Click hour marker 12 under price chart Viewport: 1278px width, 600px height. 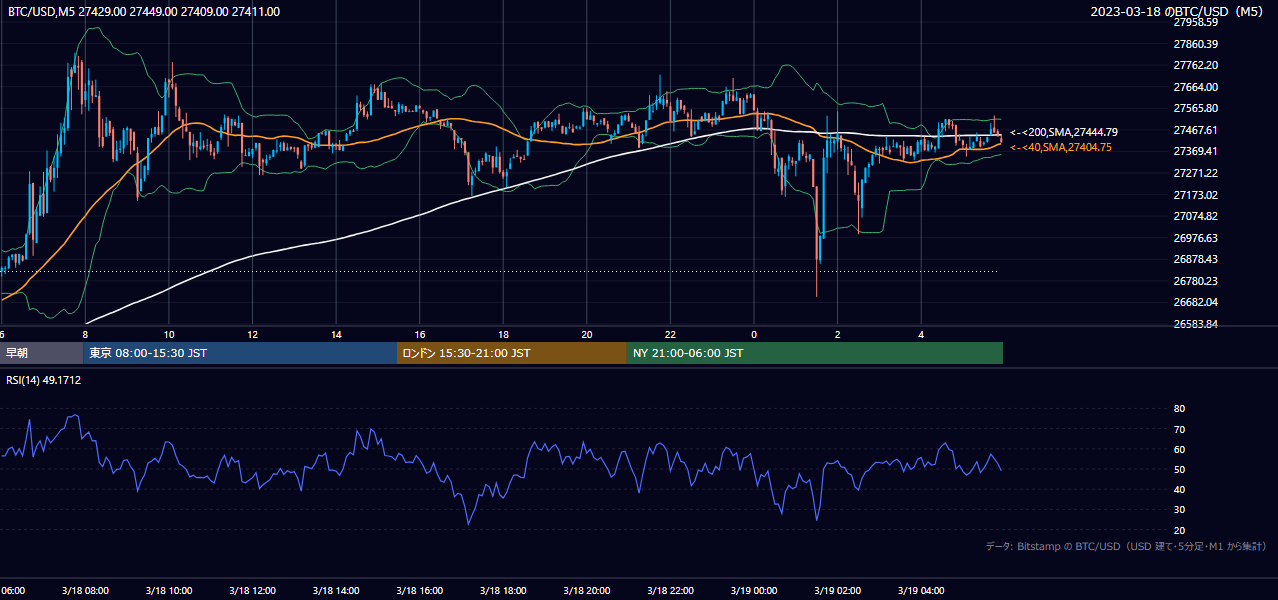[252, 334]
